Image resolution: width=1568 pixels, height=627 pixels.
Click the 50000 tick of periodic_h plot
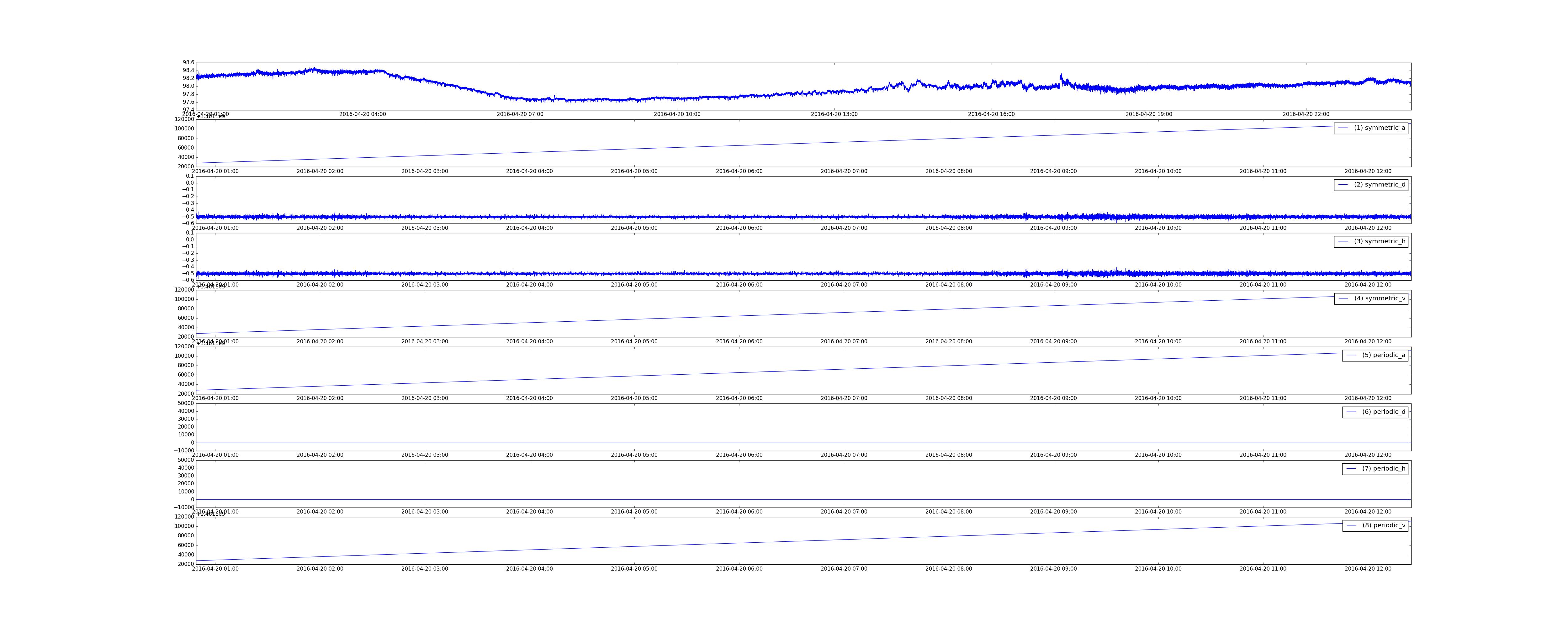coord(186,460)
